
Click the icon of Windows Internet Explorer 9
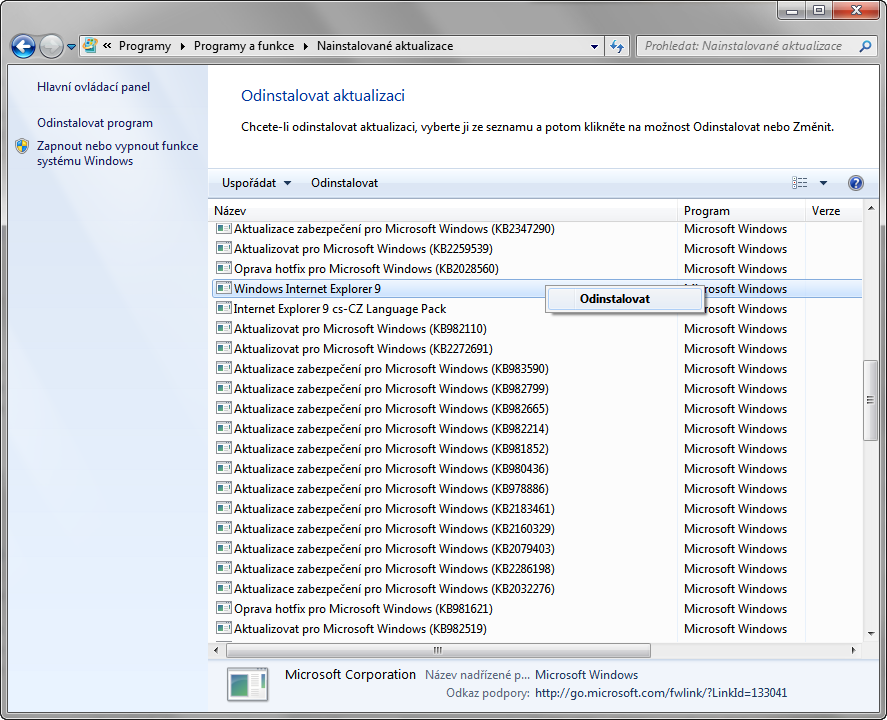[x=224, y=288]
